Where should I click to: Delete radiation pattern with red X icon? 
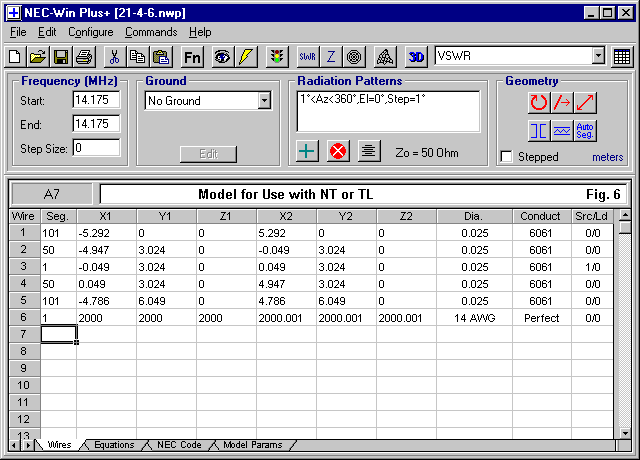coord(338,152)
